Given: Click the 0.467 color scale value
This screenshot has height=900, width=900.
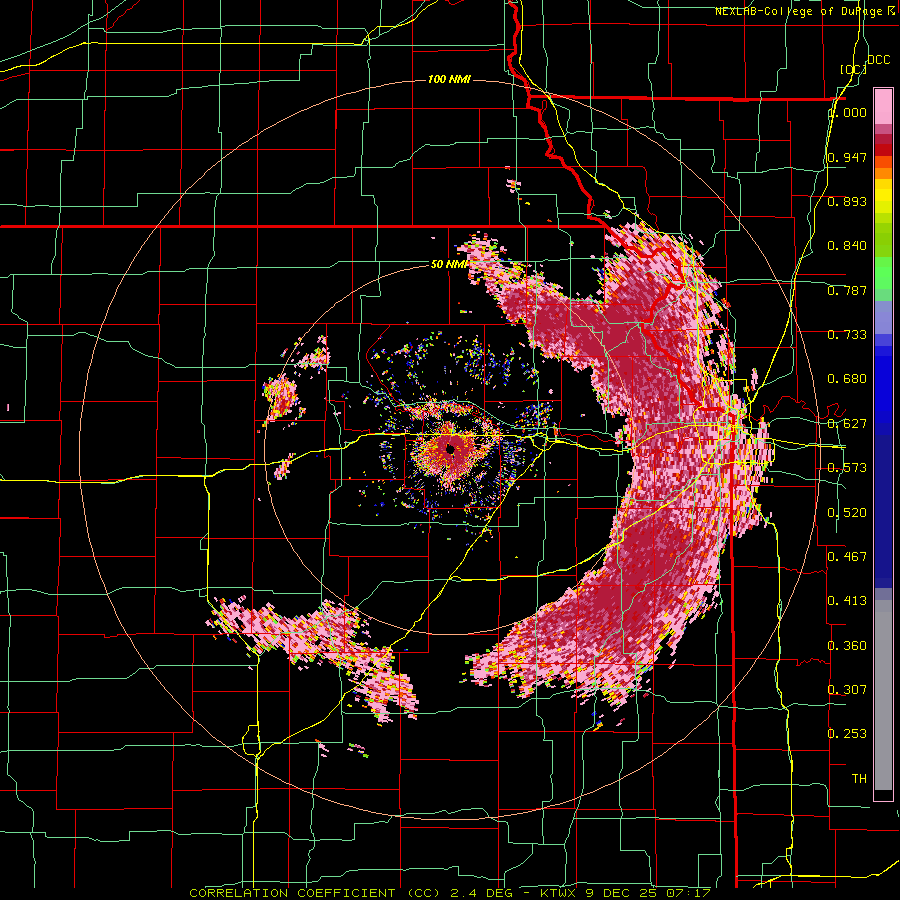Looking at the screenshot, I should click(847, 556).
